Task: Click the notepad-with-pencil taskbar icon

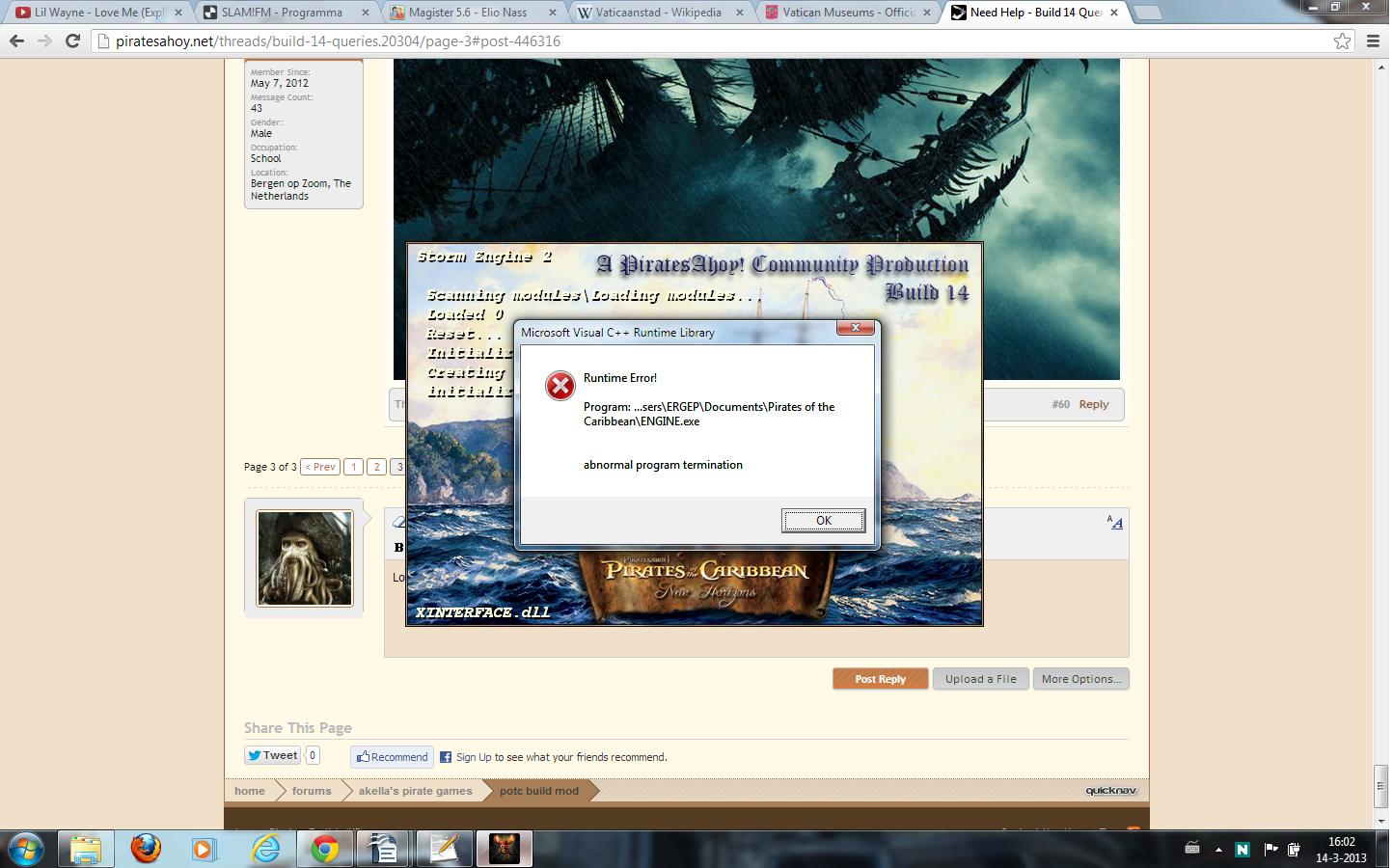Action: click(x=444, y=849)
